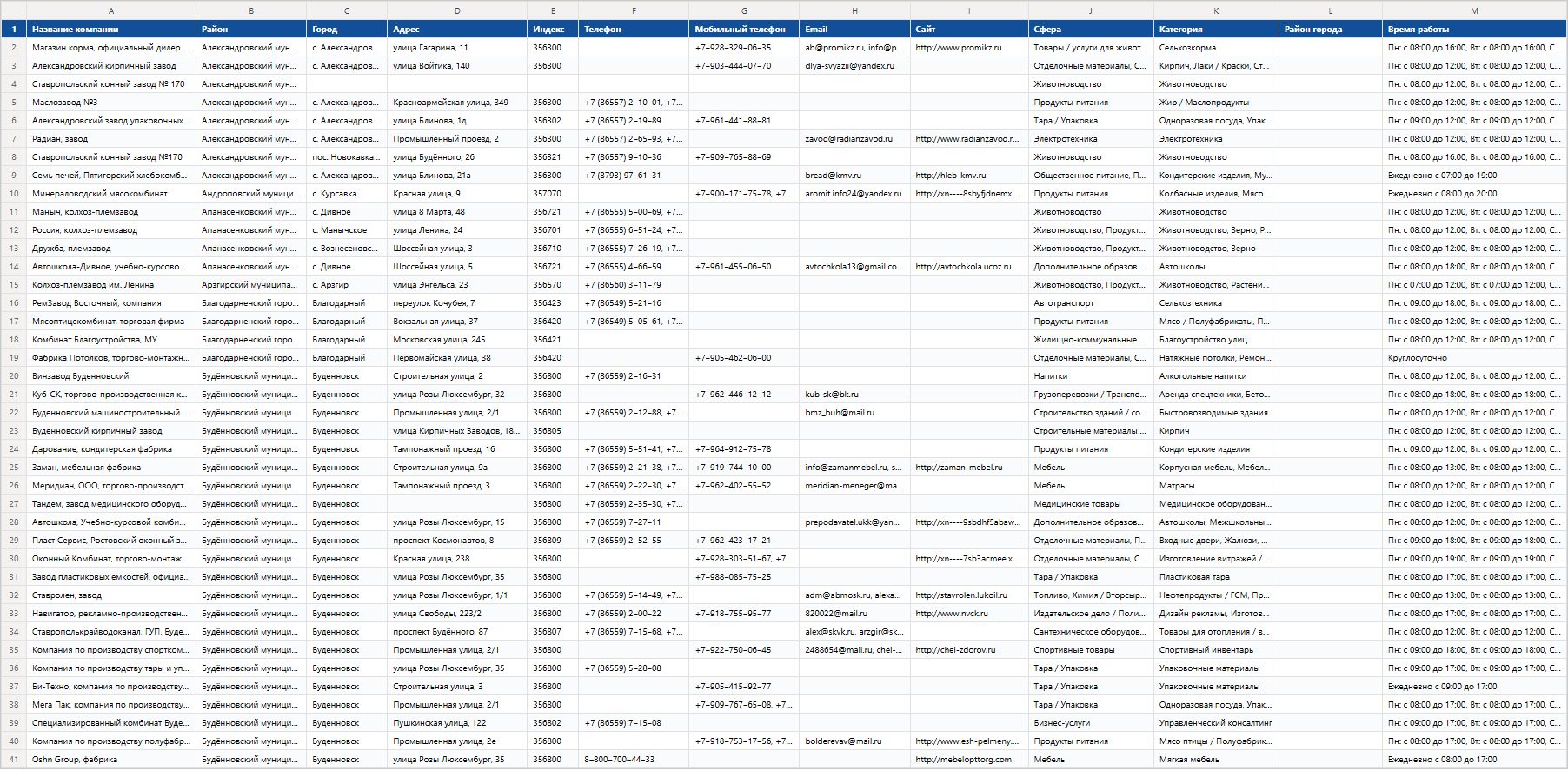
Task: Click email cell 'bolderevav@mail.ru'
Action: click(x=854, y=741)
